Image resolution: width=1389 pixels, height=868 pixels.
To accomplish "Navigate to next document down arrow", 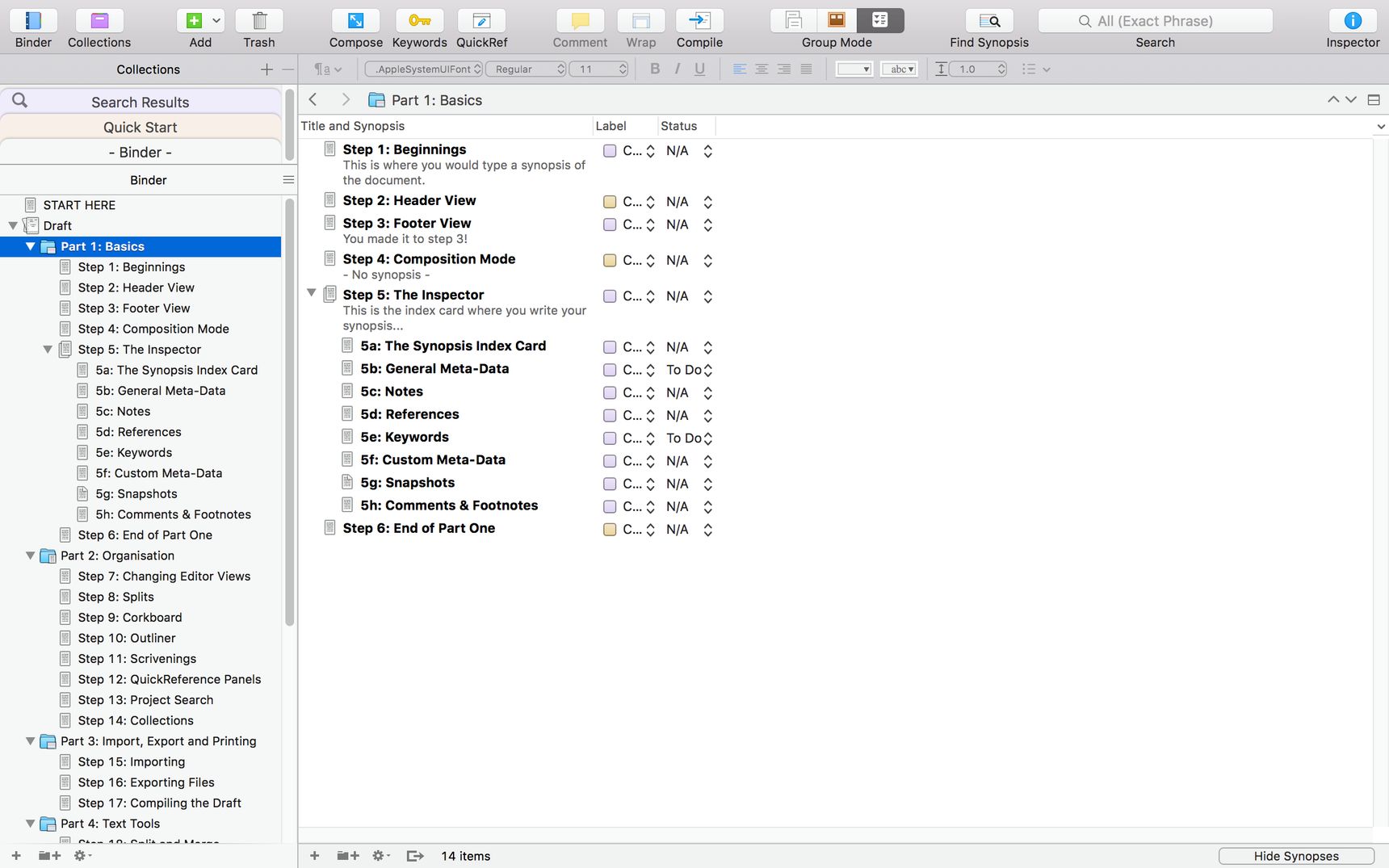I will tap(1350, 99).
